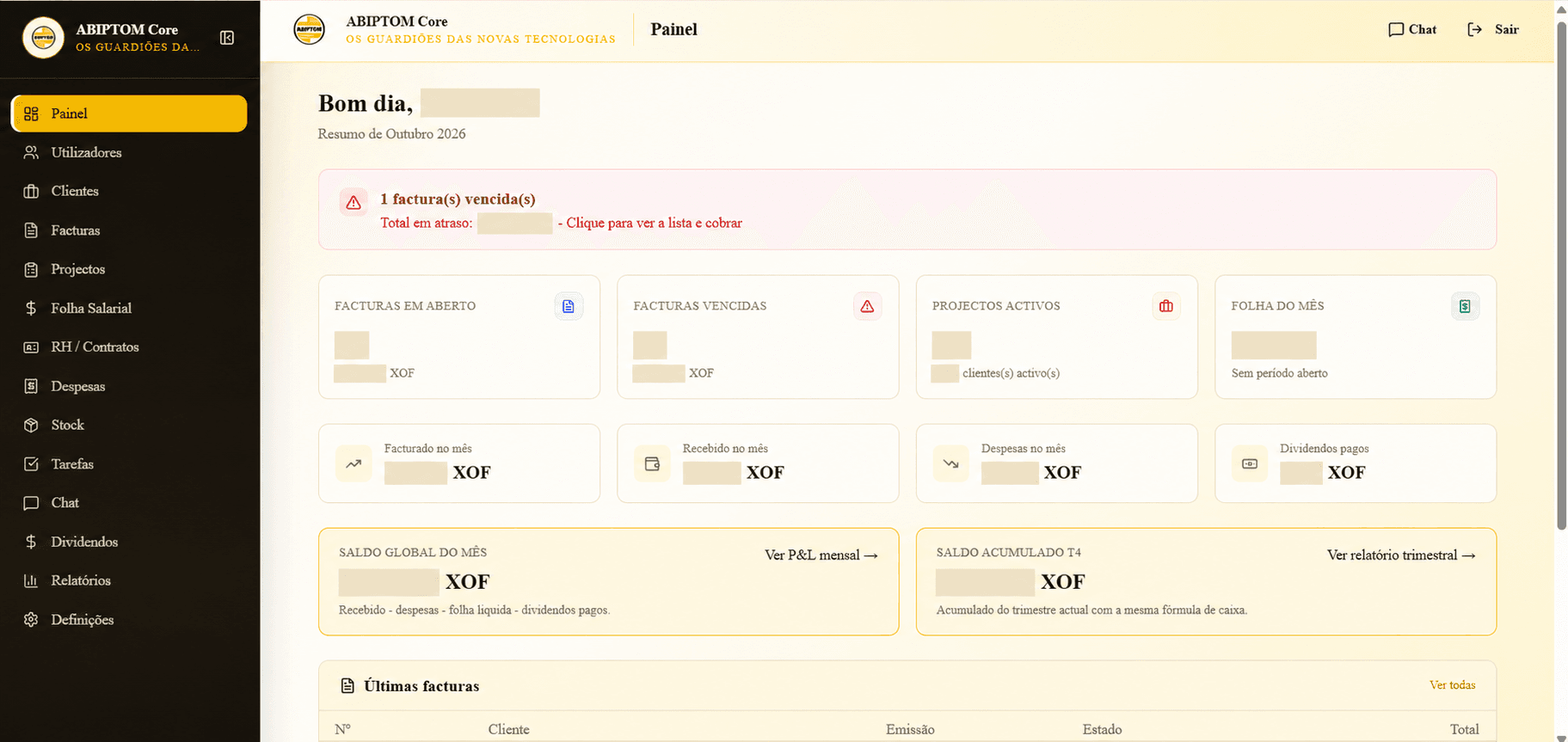Open the Painel menu item
This screenshot has width=1568, height=742.
(x=129, y=113)
